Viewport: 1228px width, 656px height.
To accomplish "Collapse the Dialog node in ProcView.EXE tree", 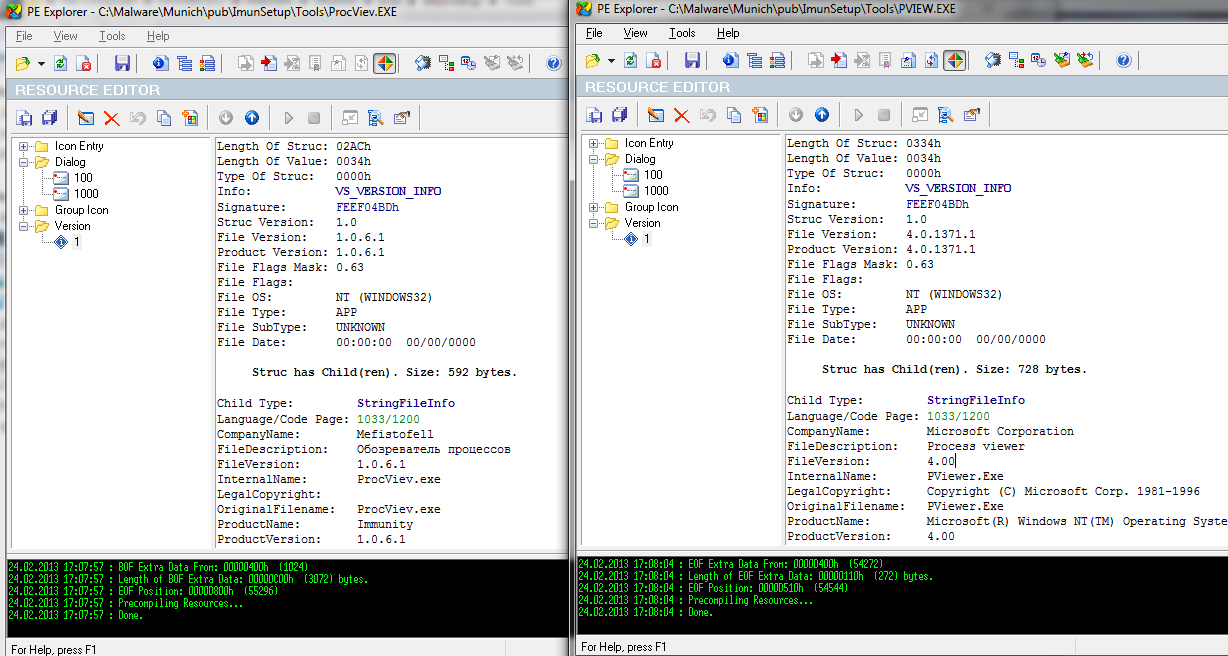I will (x=24, y=162).
